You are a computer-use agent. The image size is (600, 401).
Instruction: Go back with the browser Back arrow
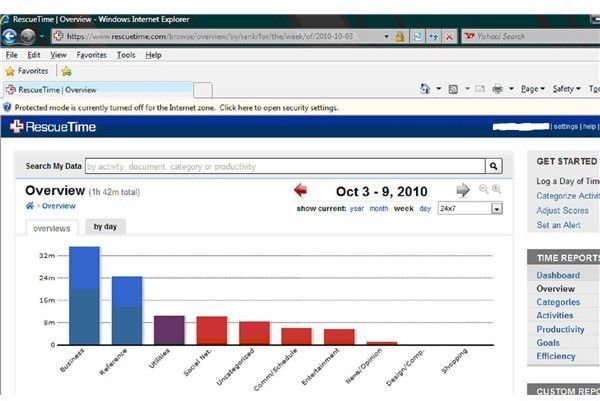coord(10,37)
